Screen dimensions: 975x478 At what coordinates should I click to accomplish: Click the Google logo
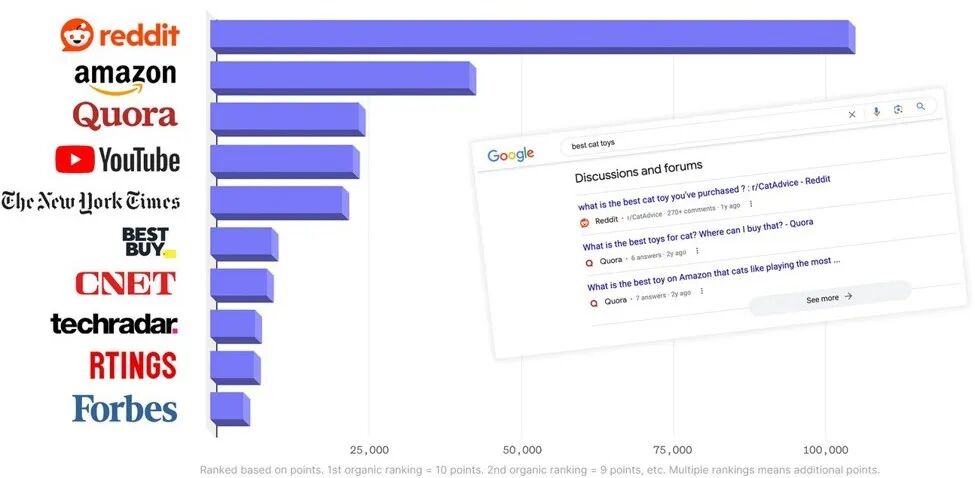click(511, 155)
